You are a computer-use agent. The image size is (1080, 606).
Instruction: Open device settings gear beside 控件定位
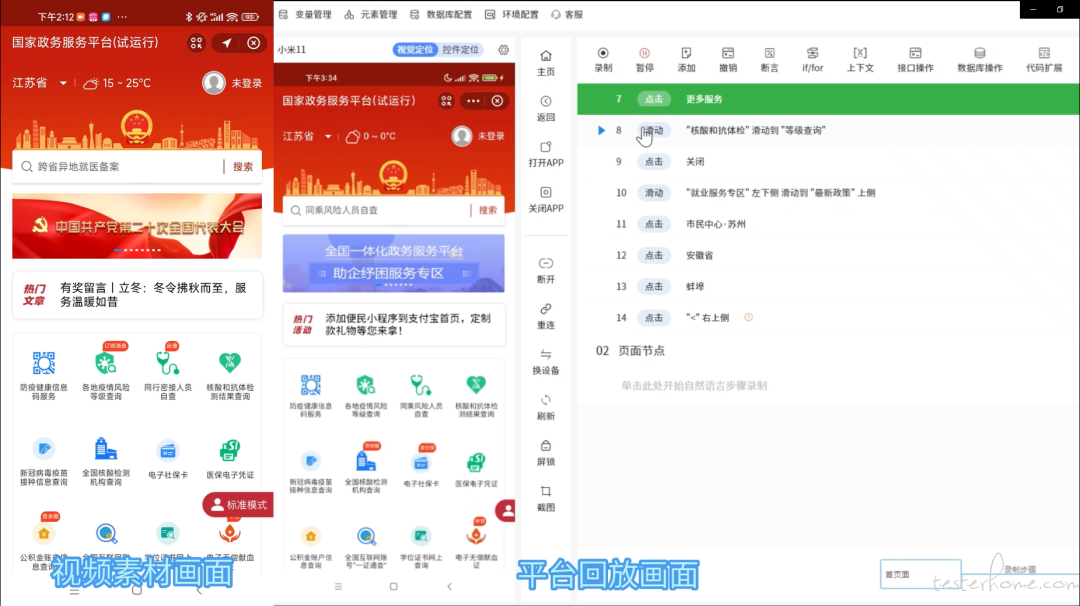[x=503, y=50]
